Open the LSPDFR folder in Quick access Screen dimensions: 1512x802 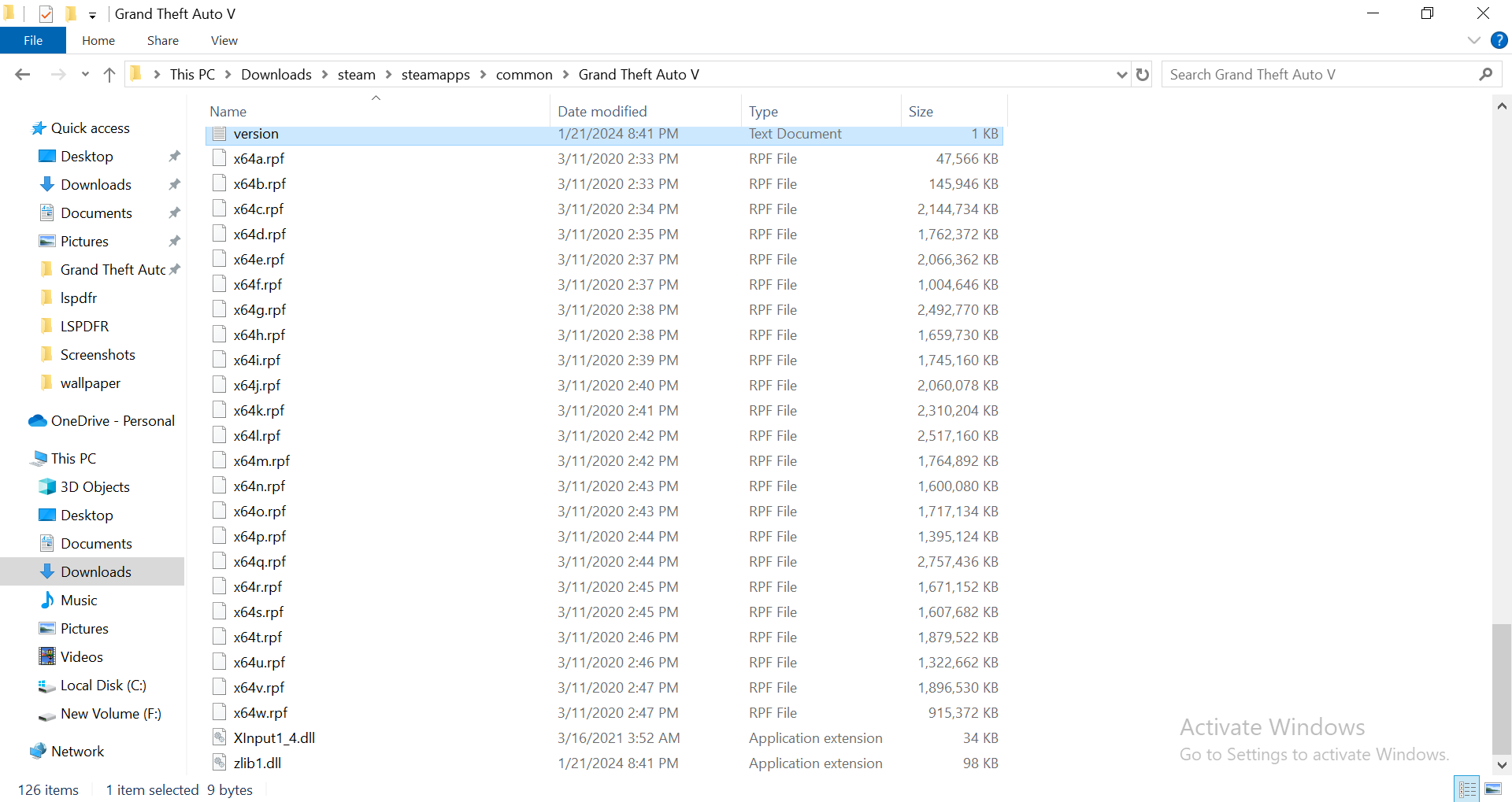[84, 326]
